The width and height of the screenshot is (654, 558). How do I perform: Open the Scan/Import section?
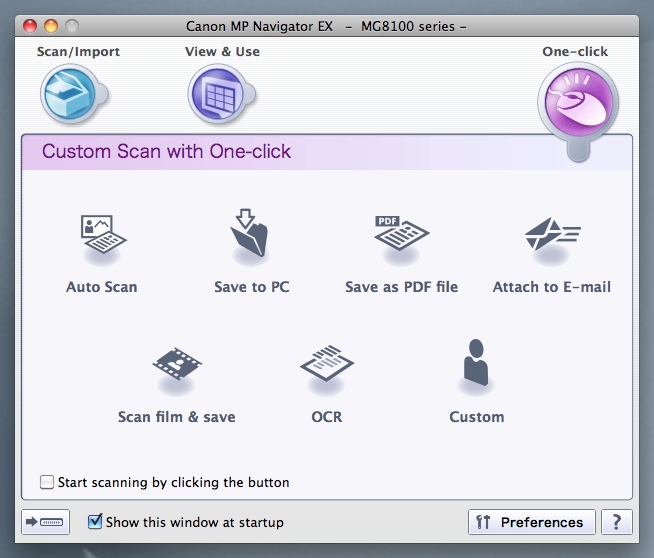coord(68,94)
